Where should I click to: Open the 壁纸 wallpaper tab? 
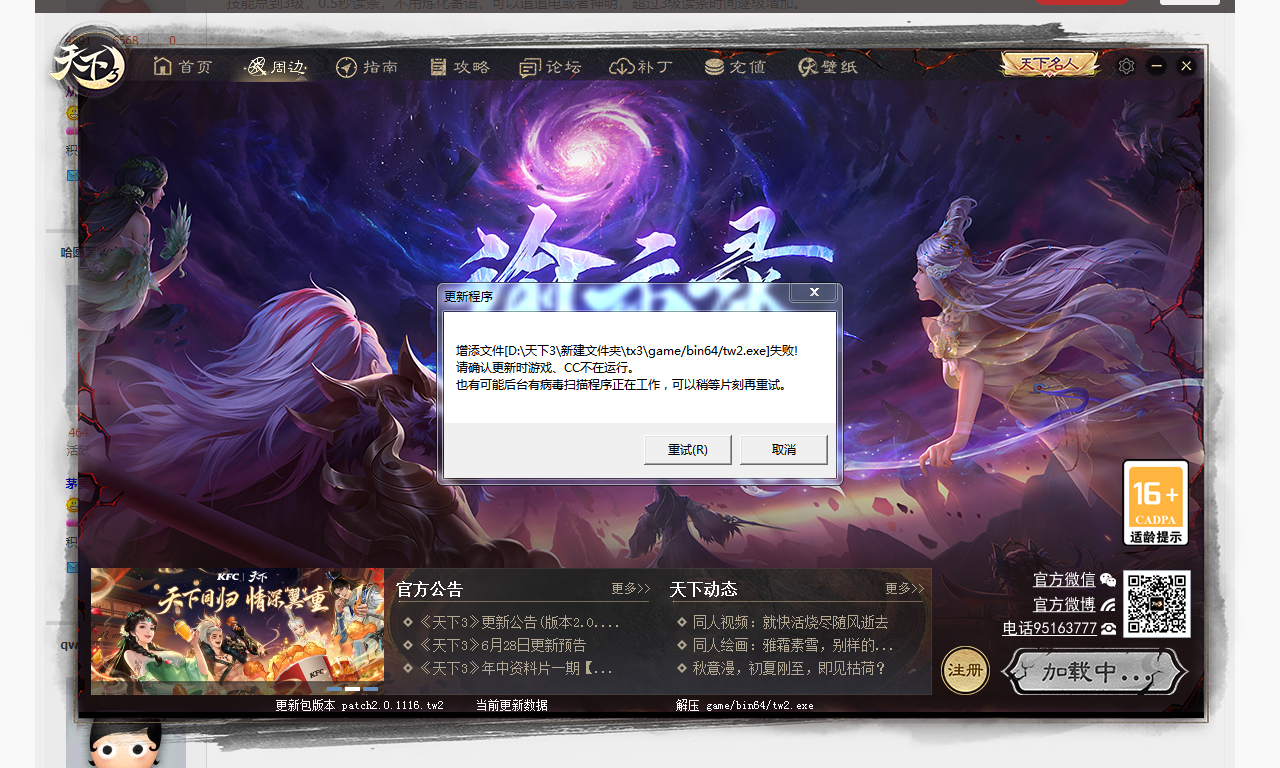827,67
